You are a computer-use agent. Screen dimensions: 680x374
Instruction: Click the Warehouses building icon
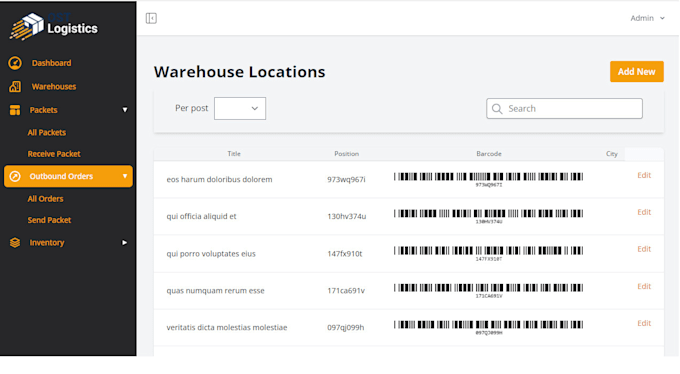(15, 86)
